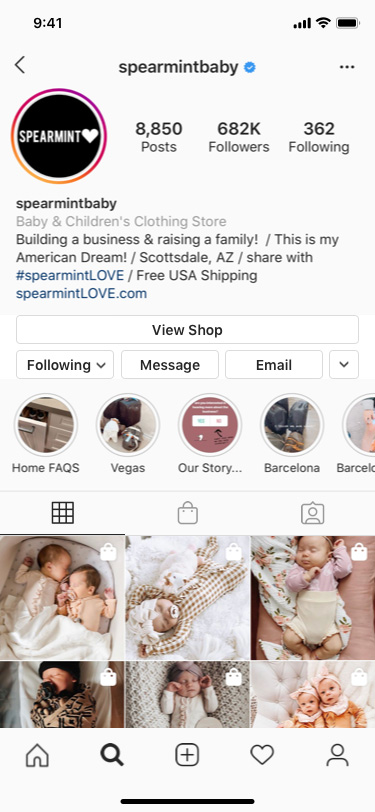Screen dimensions: 375x812
Task: Open activity heart icon
Action: (x=262, y=756)
